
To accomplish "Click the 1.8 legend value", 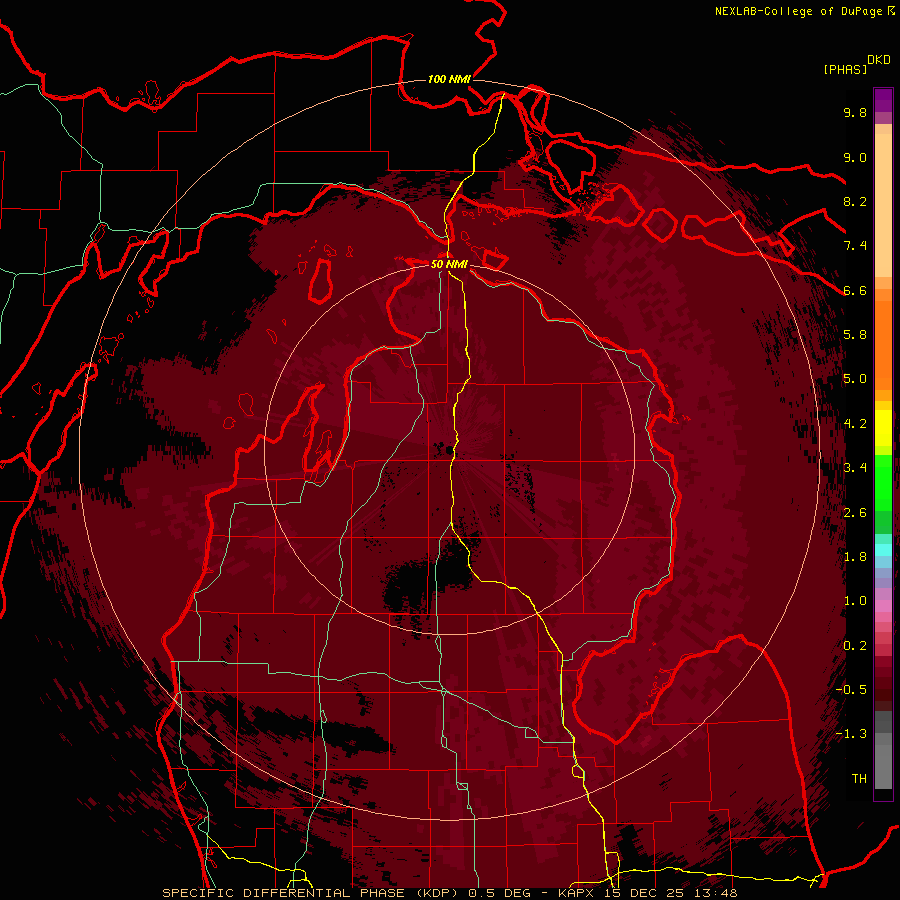I will coord(855,557).
